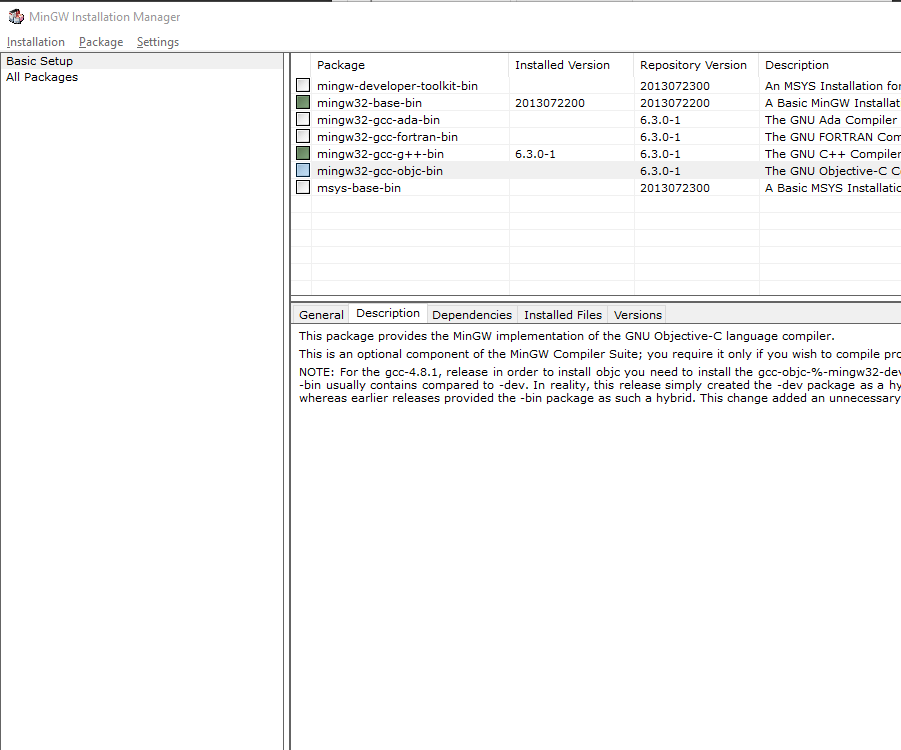Click "A Basic MSYS Installation" description cell
Viewport: 901px width, 750px height.
click(832, 188)
